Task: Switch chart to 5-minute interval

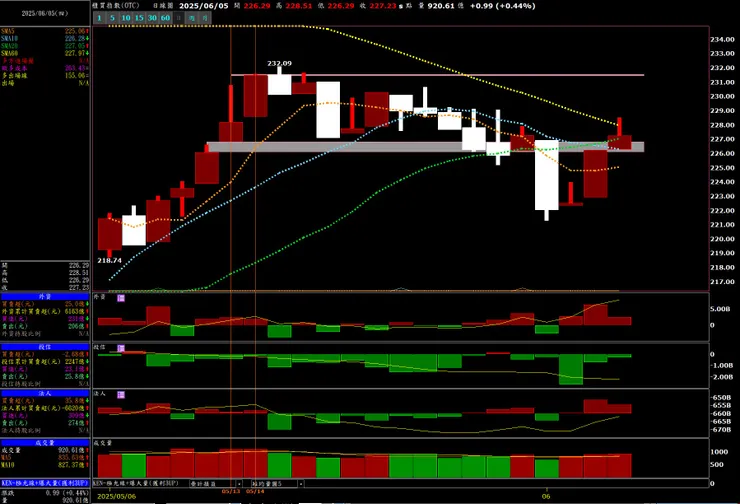Action: 112,18
